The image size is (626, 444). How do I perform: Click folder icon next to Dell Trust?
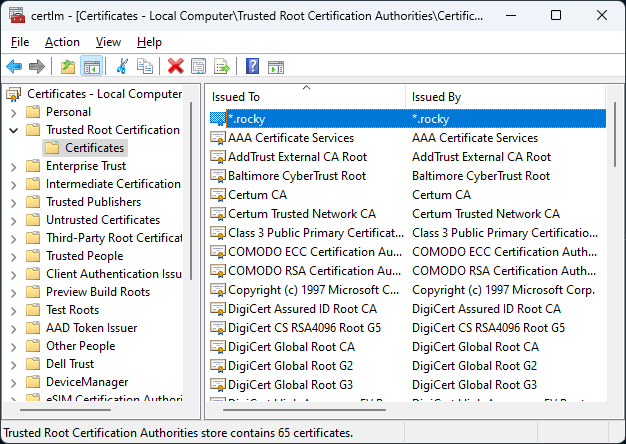click(x=33, y=364)
